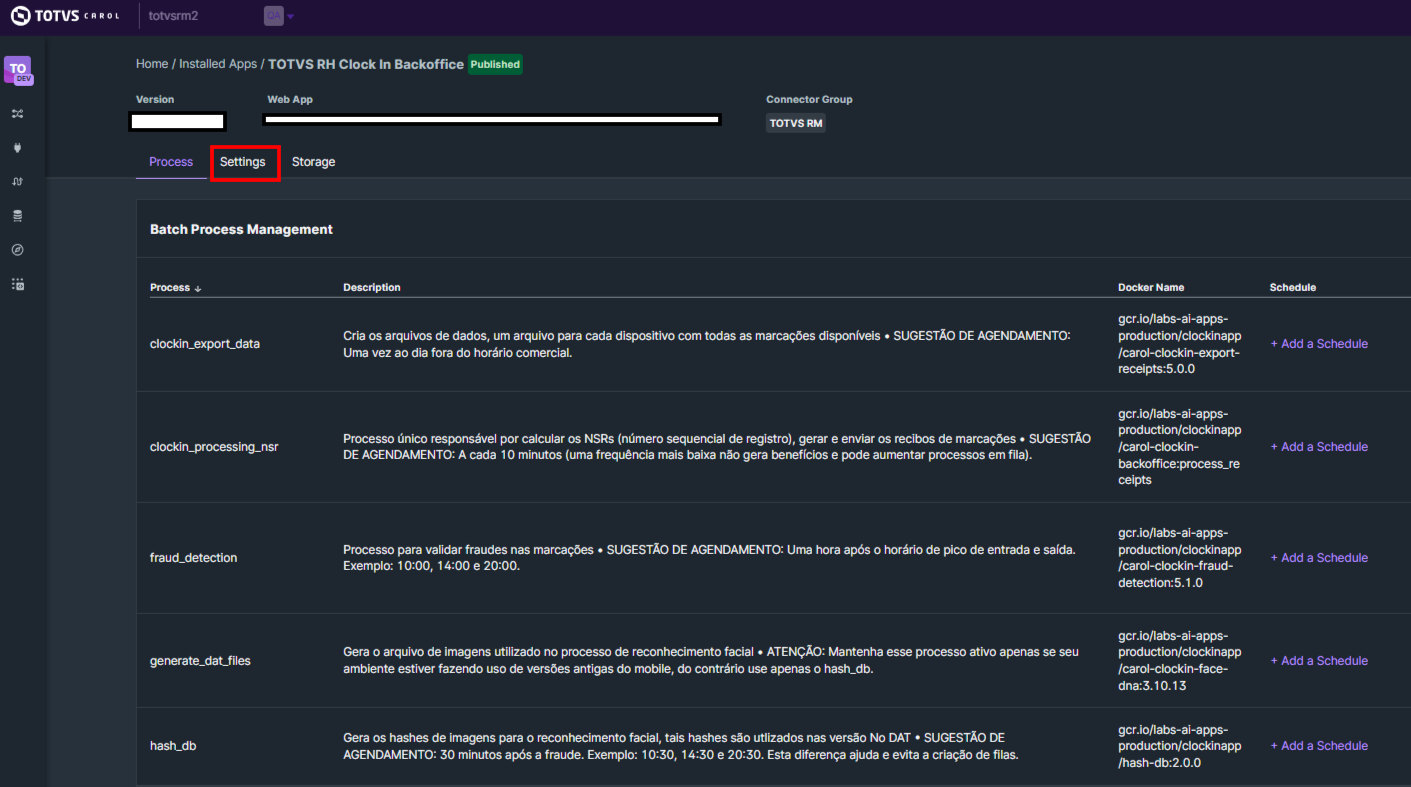Add a Schedule for hash_db
The image size is (1411, 787).
pos(1319,746)
